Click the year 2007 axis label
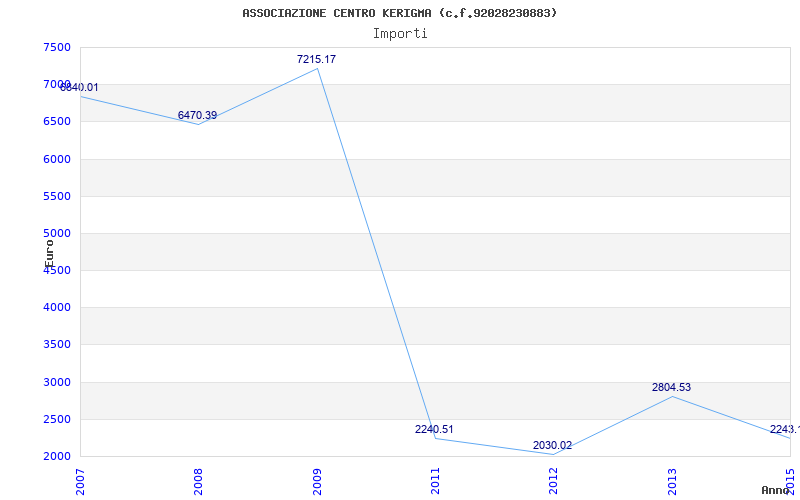 pos(80,481)
